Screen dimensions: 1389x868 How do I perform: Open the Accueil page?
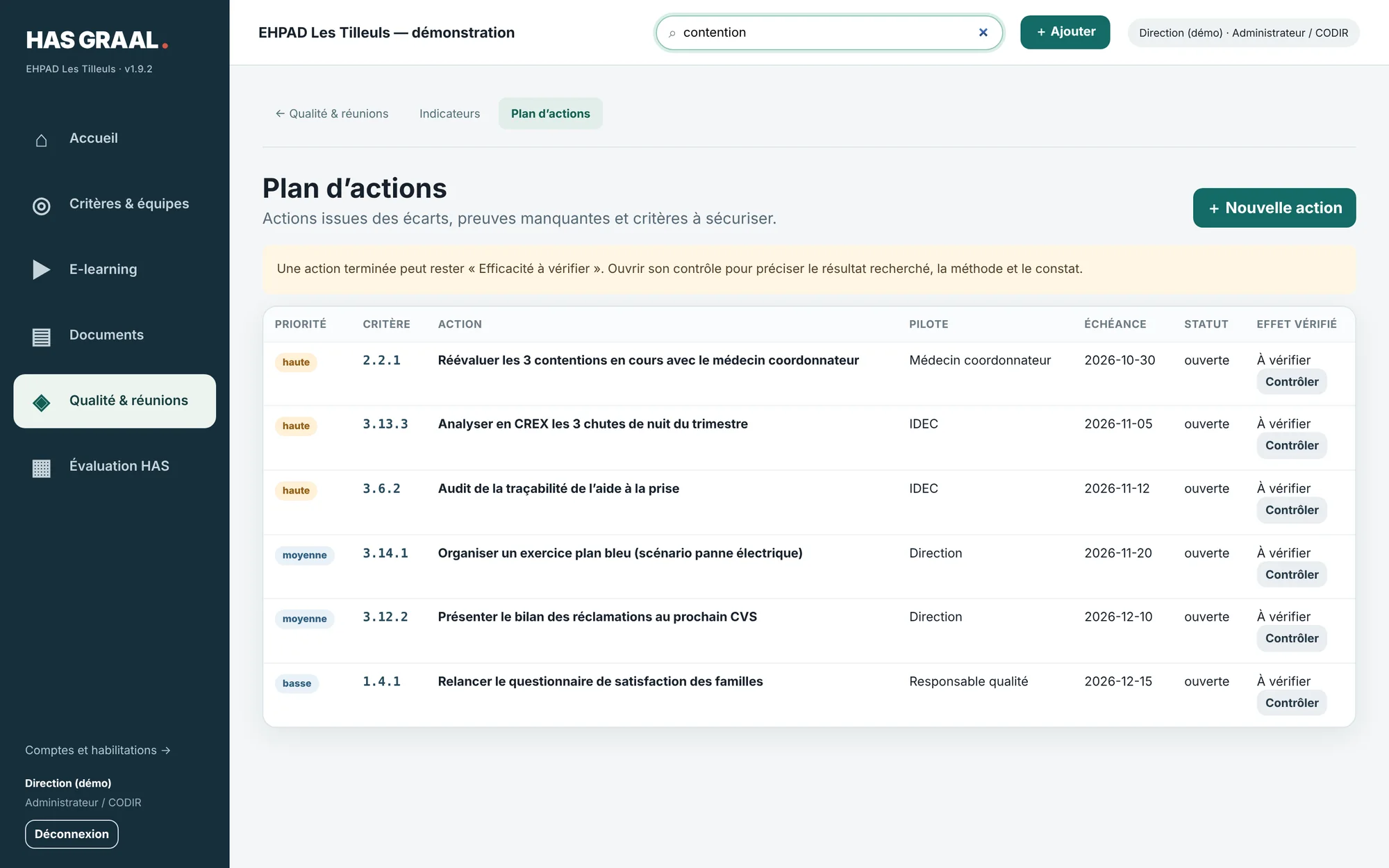pyautogui.click(x=115, y=138)
